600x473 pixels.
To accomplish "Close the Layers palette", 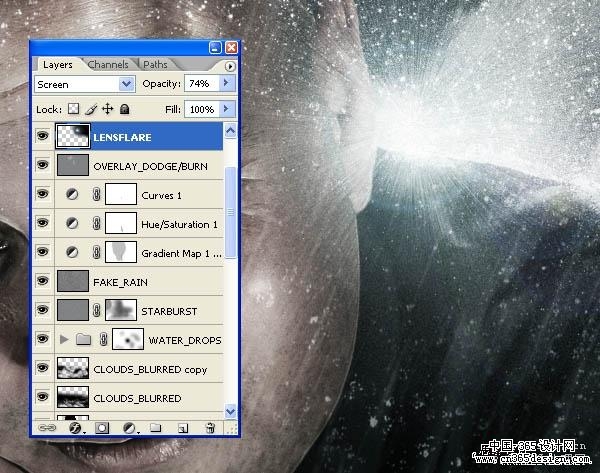I will (x=231, y=47).
